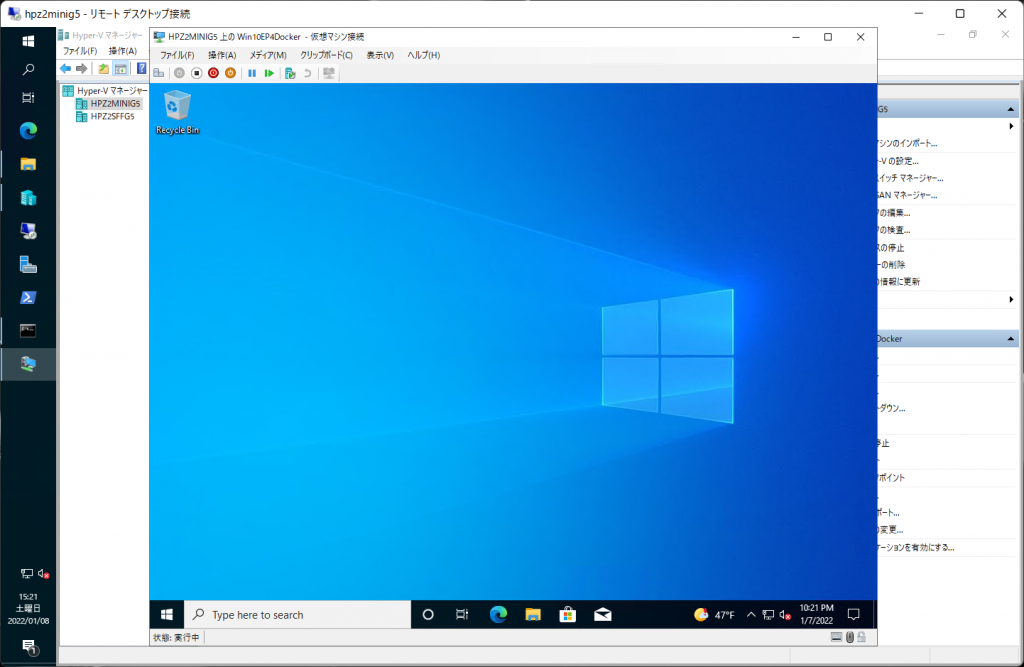Open Microsoft Store in guest taskbar
This screenshot has width=1024, height=667.
568,615
